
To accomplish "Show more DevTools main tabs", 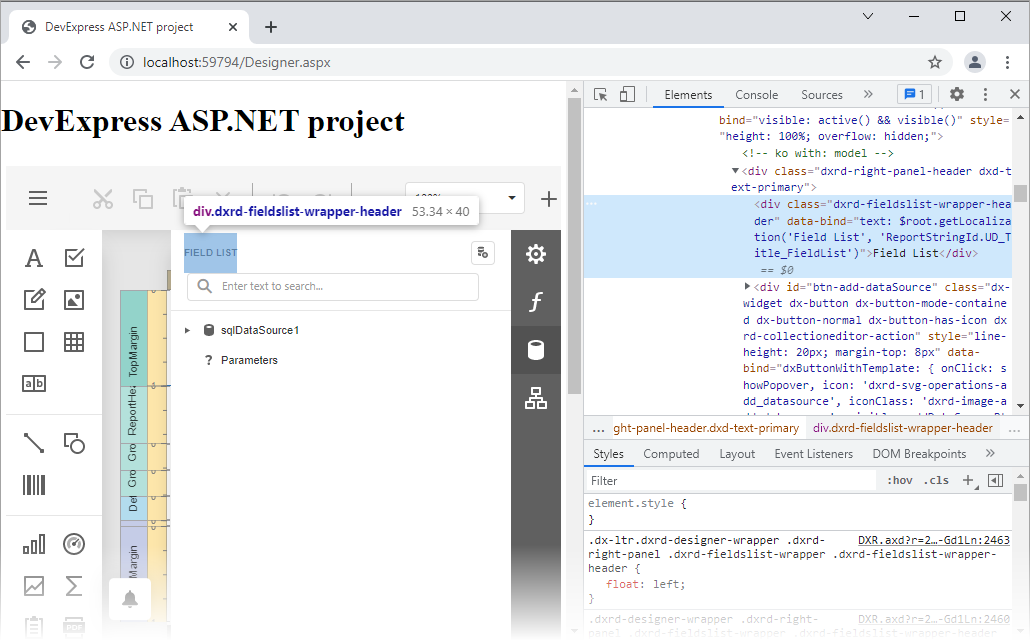I will (x=868, y=95).
